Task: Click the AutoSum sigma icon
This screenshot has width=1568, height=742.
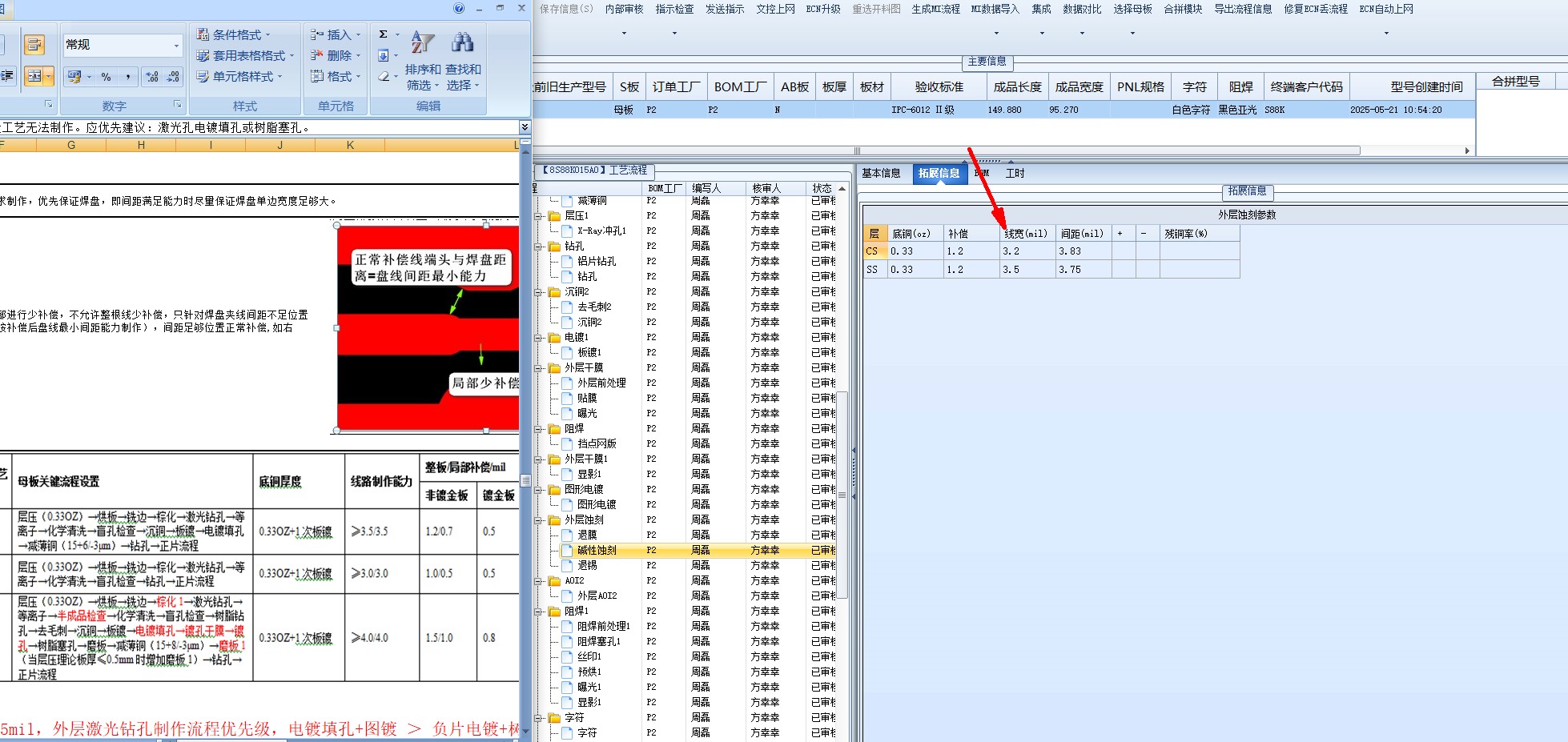Action: click(x=384, y=34)
